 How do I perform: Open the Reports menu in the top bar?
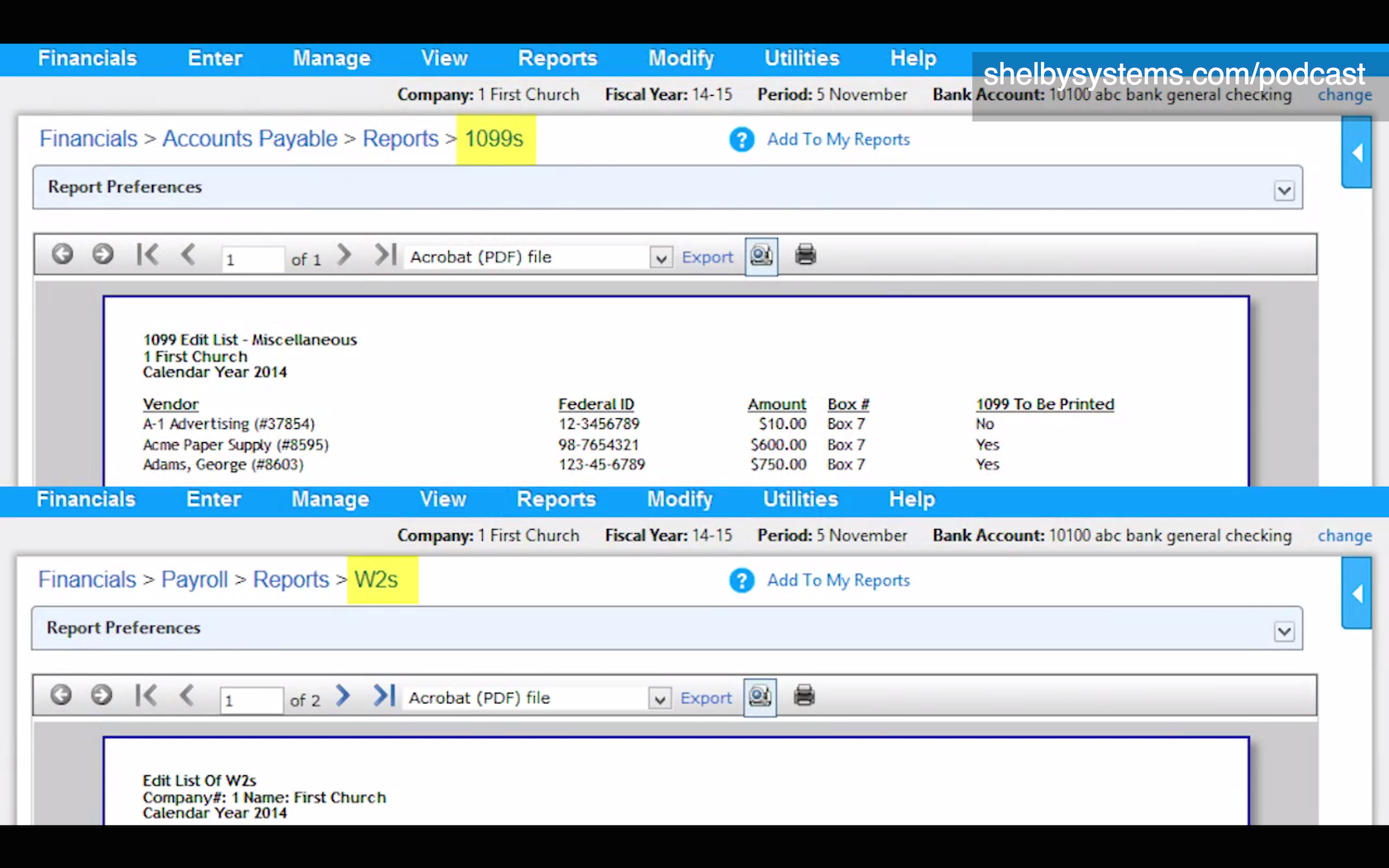557,59
